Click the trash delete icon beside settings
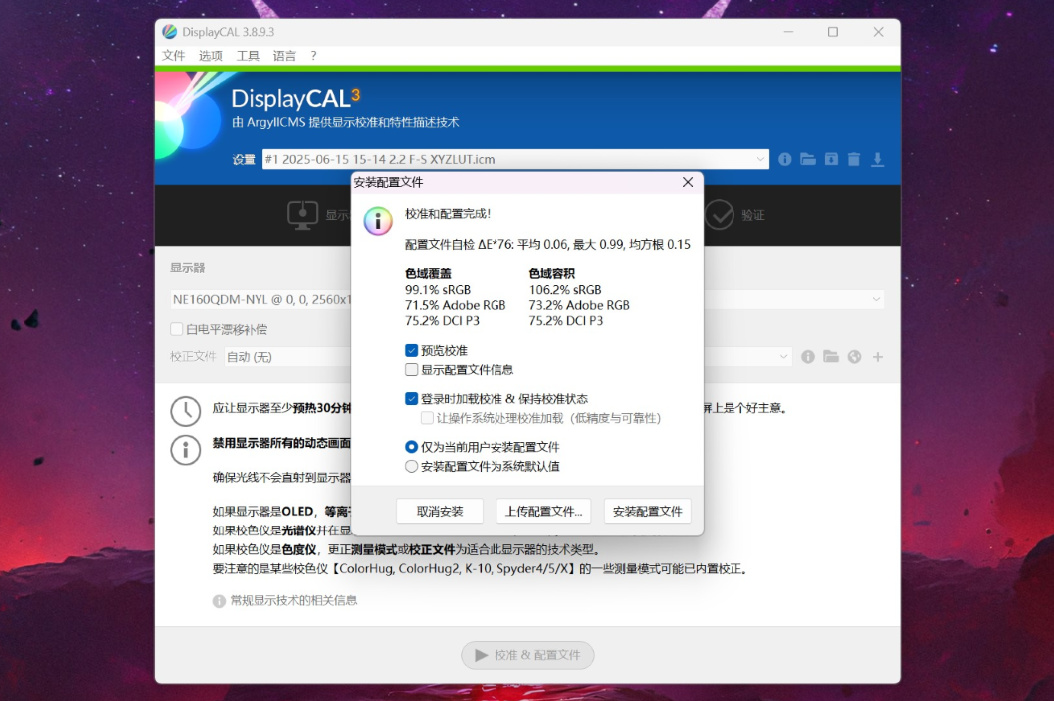Viewport: 1054px width, 701px height. (854, 159)
